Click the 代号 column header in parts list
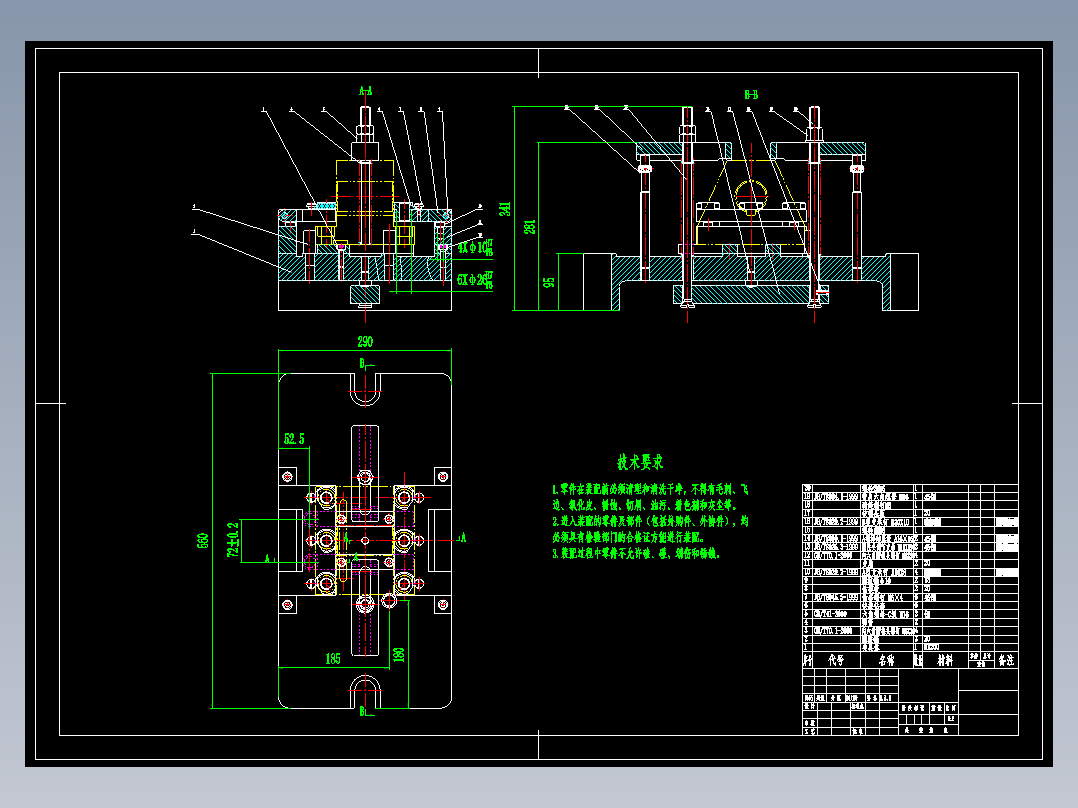1078x808 pixels. tap(836, 660)
